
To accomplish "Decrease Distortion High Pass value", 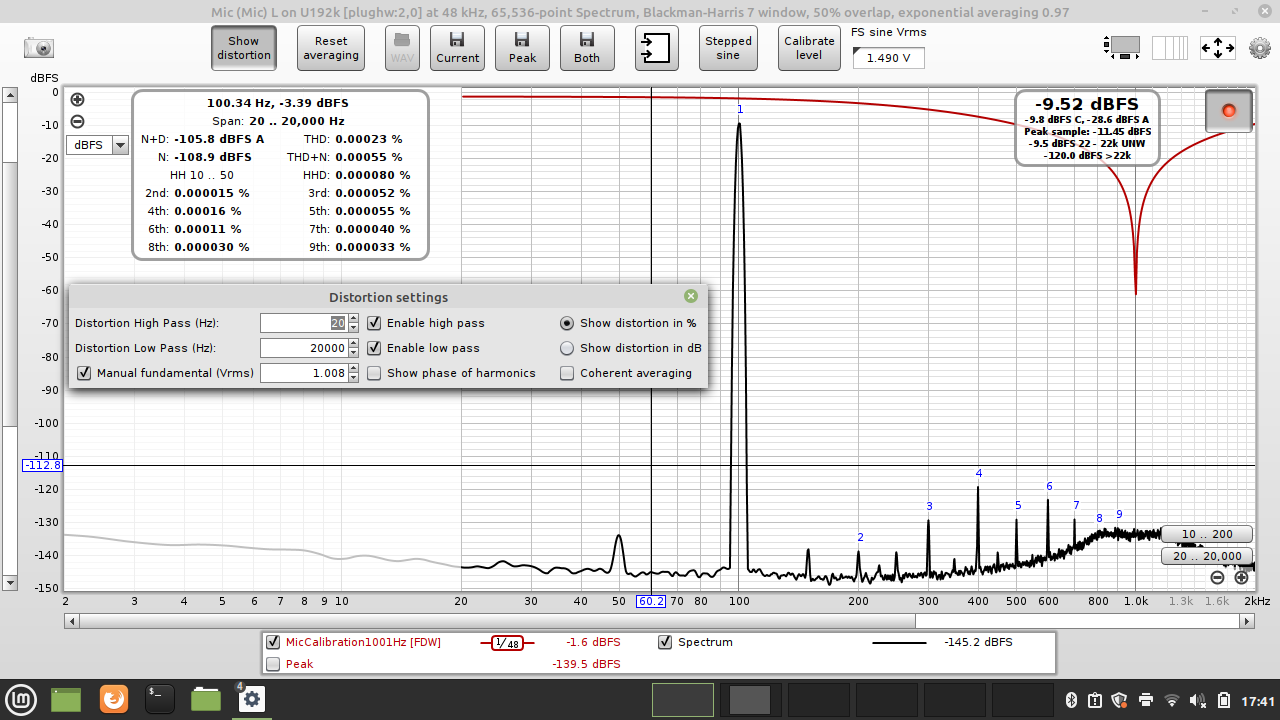I will click(353, 328).
